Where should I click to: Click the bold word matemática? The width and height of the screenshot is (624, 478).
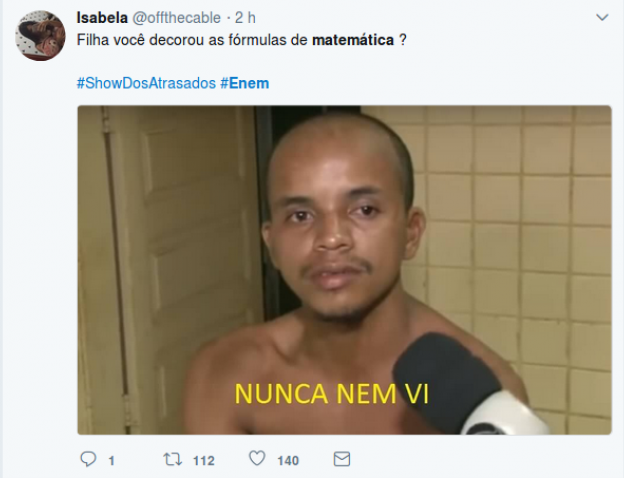[353, 40]
